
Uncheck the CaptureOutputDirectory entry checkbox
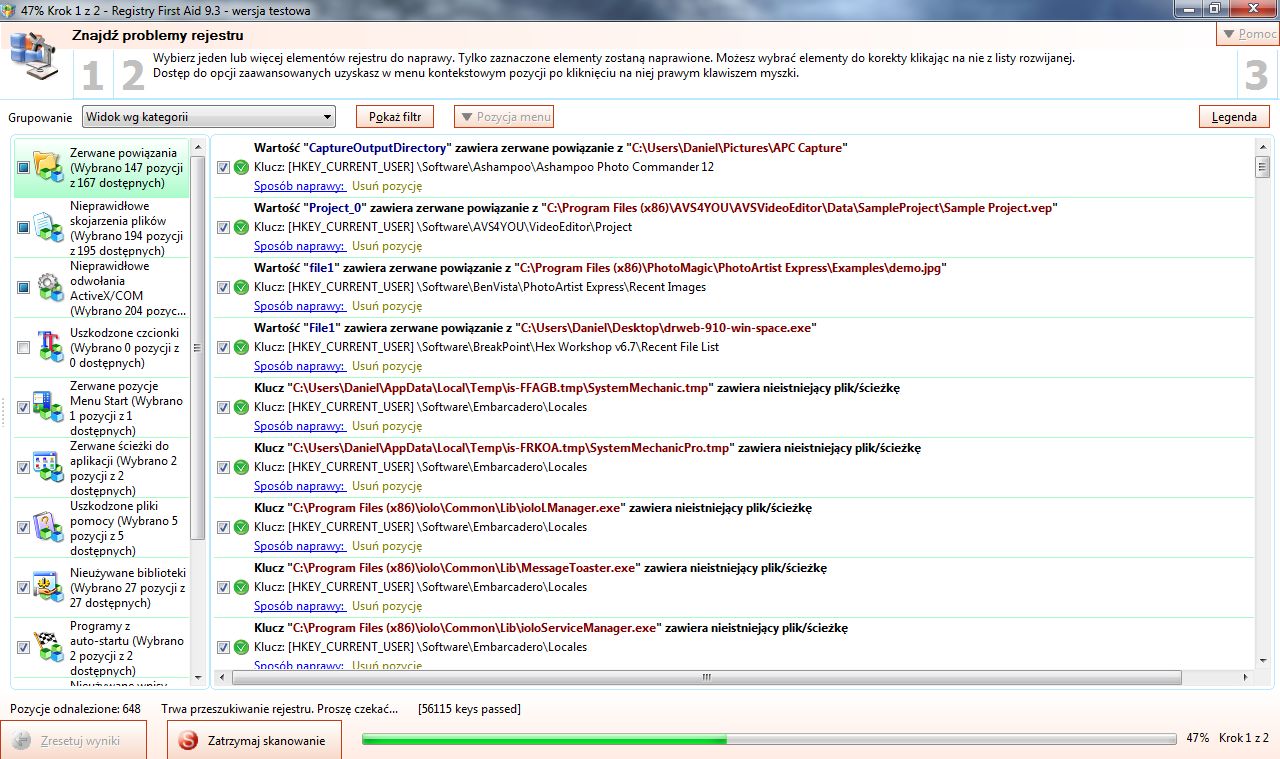click(224, 167)
